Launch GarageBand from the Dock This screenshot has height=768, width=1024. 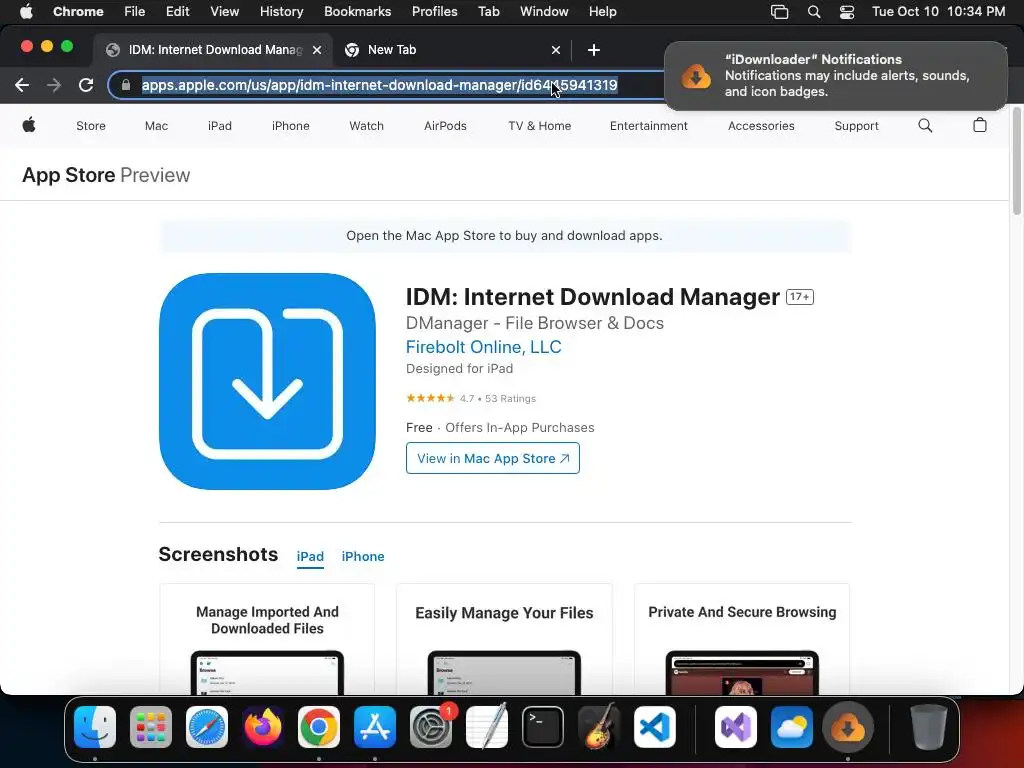click(599, 727)
